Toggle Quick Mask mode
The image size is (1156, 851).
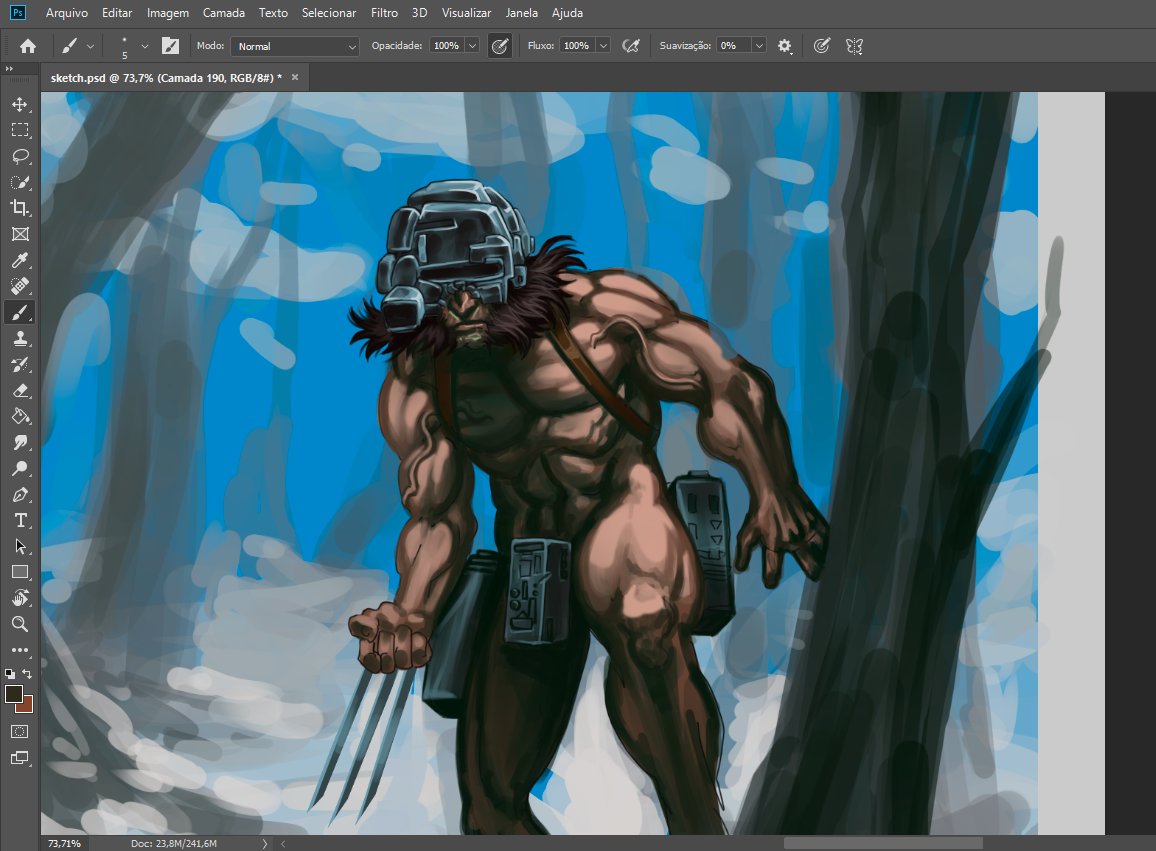[20, 732]
